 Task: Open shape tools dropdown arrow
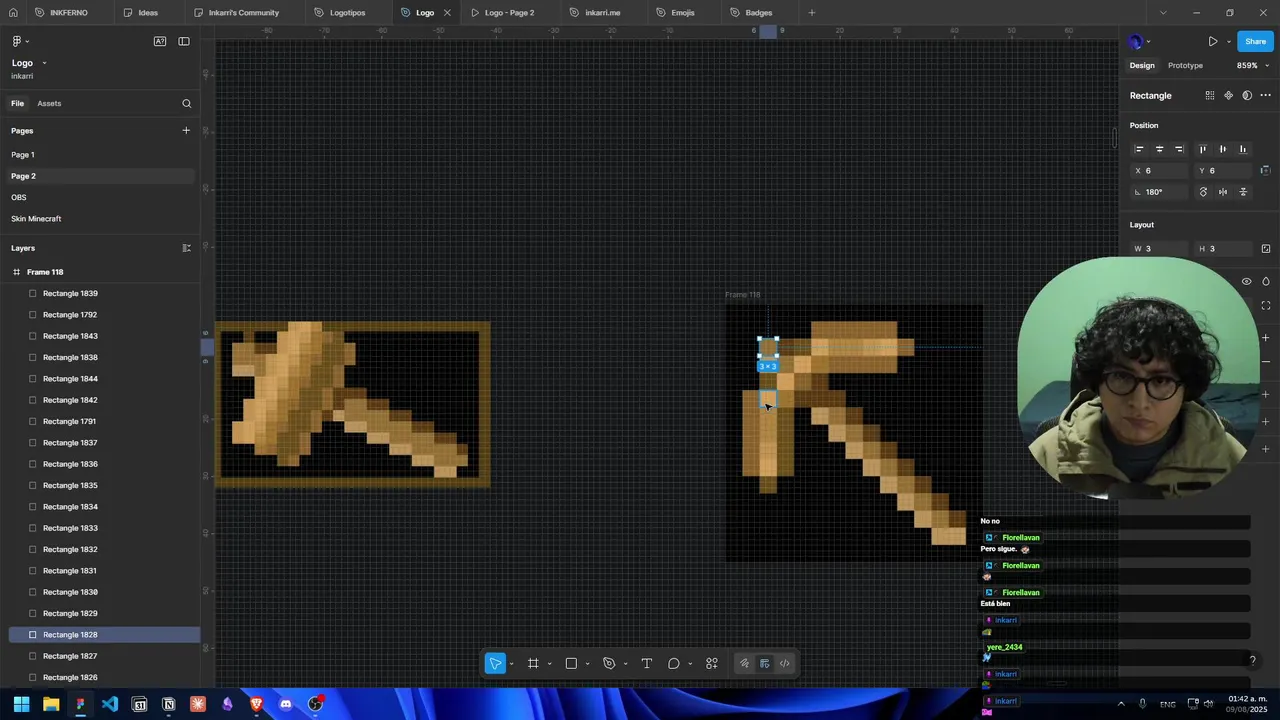[x=587, y=664]
